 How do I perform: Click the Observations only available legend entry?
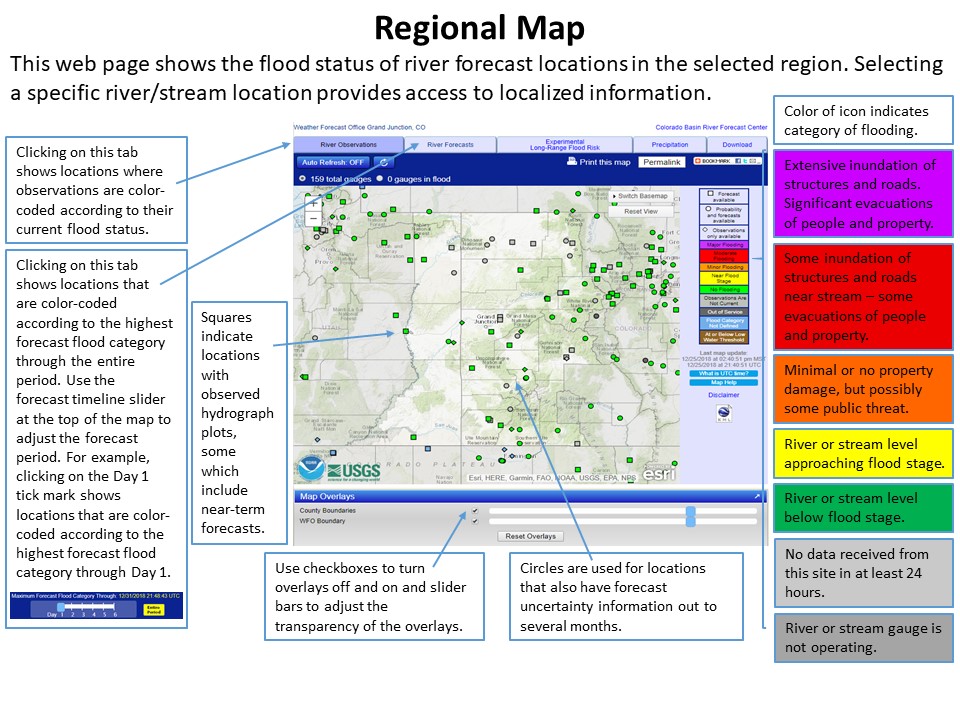click(x=724, y=233)
